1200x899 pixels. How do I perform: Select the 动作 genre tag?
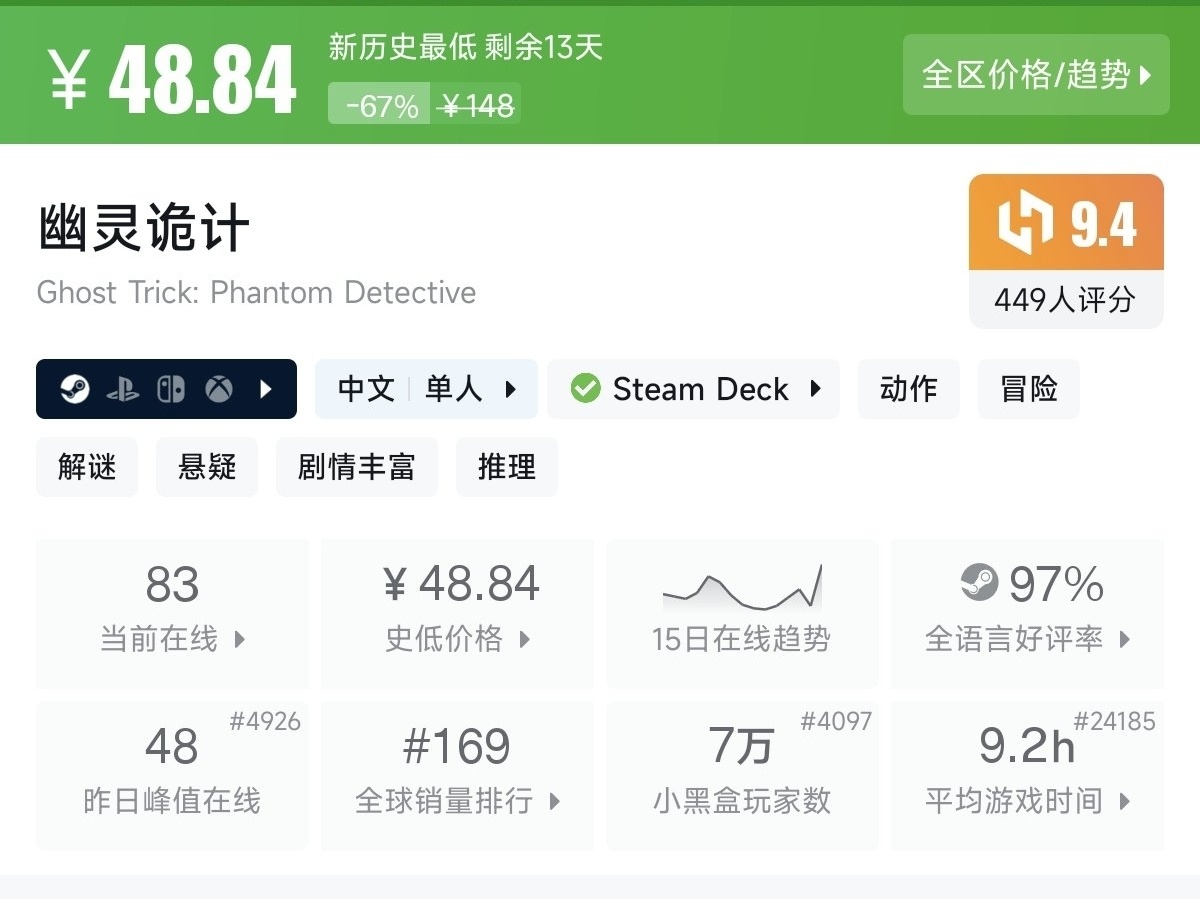[908, 389]
